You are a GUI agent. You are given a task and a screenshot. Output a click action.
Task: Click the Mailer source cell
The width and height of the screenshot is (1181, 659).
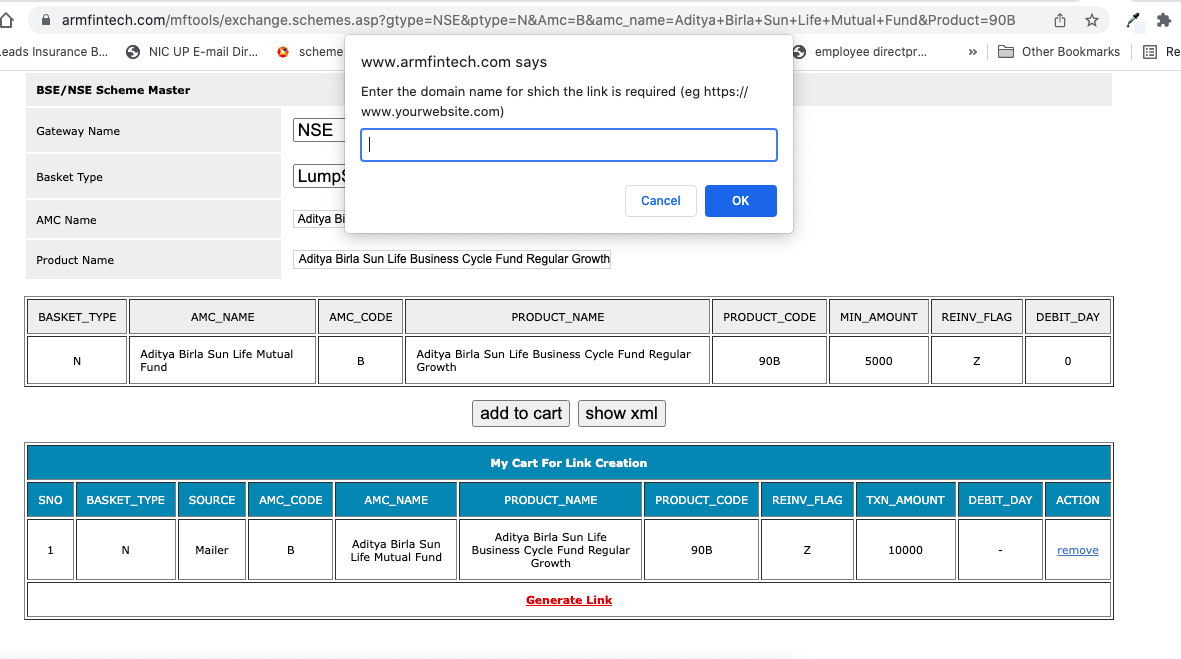pos(212,550)
